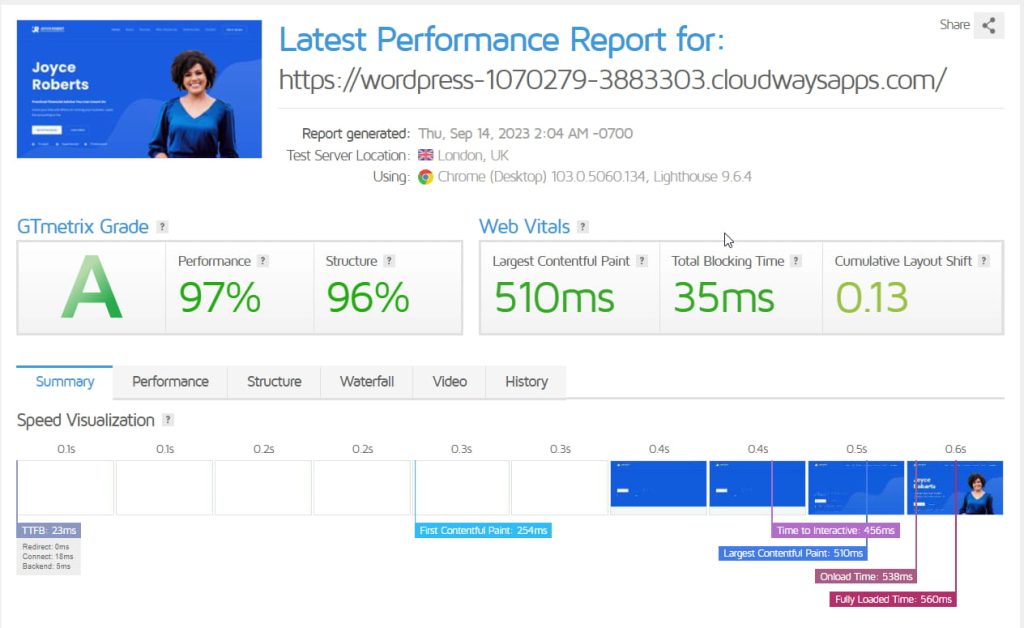This screenshot has width=1024, height=628.
Task: Click help icon next to Structure score
Action: point(389,261)
